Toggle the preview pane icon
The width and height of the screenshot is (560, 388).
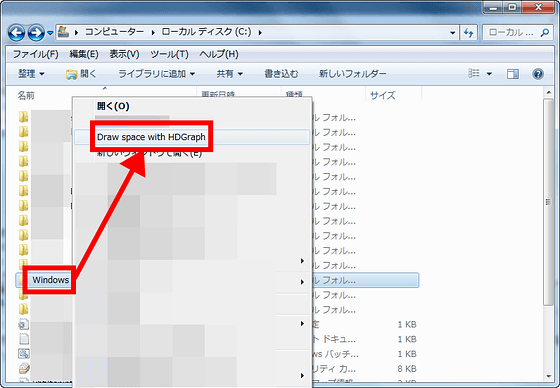click(x=513, y=74)
